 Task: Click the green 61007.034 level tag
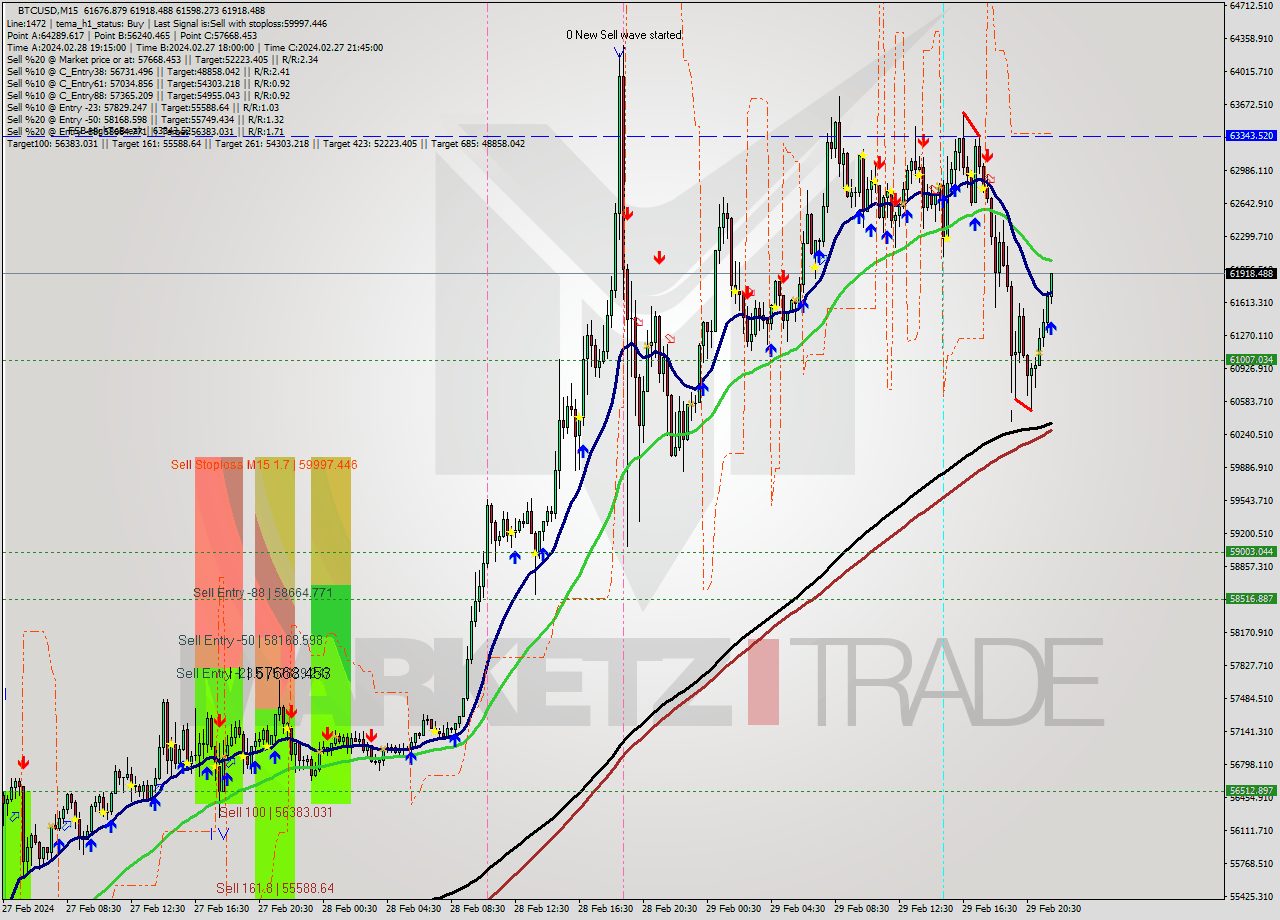tap(1250, 360)
